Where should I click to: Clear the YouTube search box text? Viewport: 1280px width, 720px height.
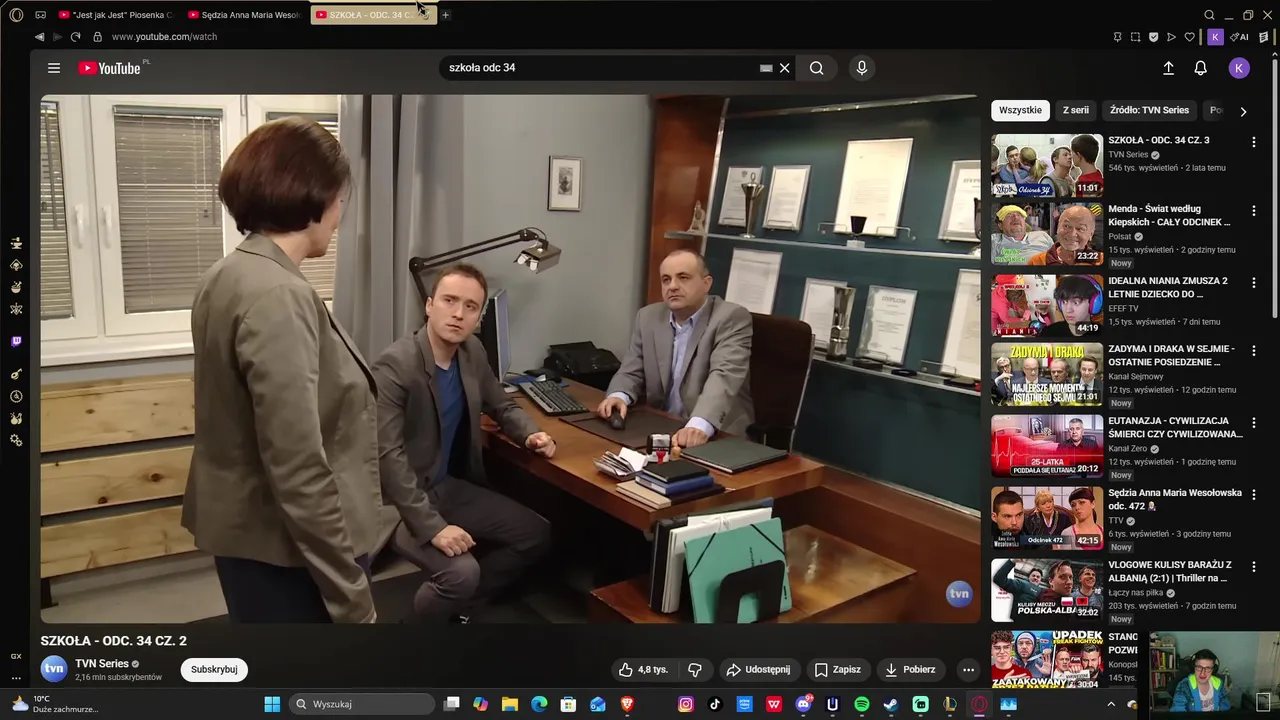(x=785, y=68)
